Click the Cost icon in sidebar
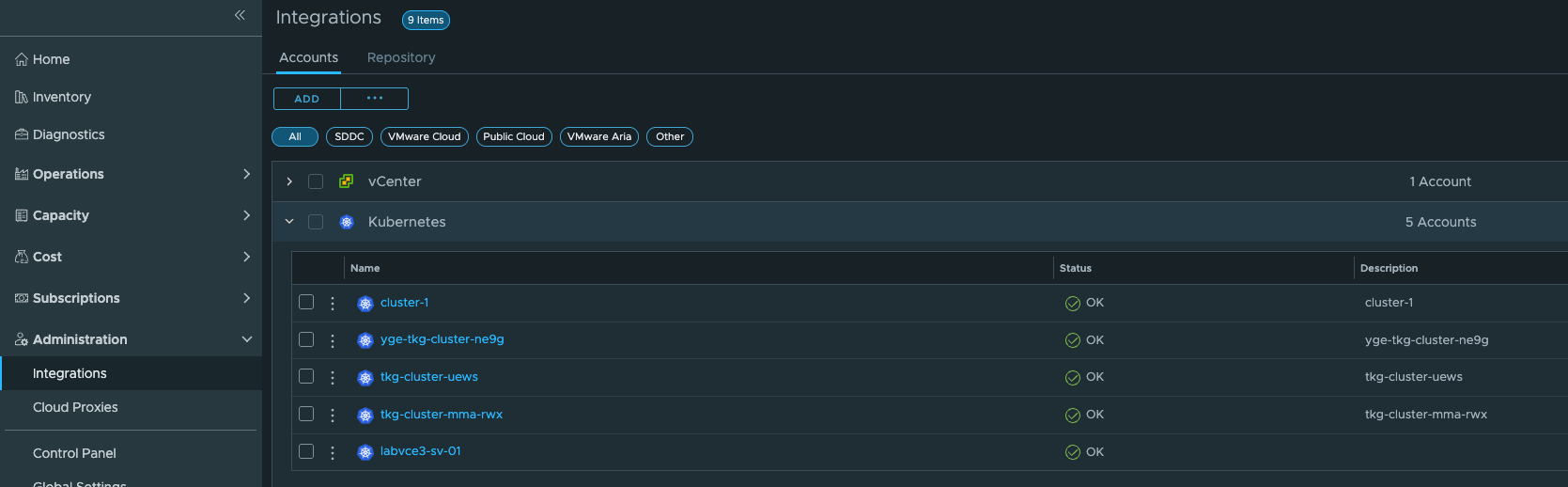 (x=22, y=257)
